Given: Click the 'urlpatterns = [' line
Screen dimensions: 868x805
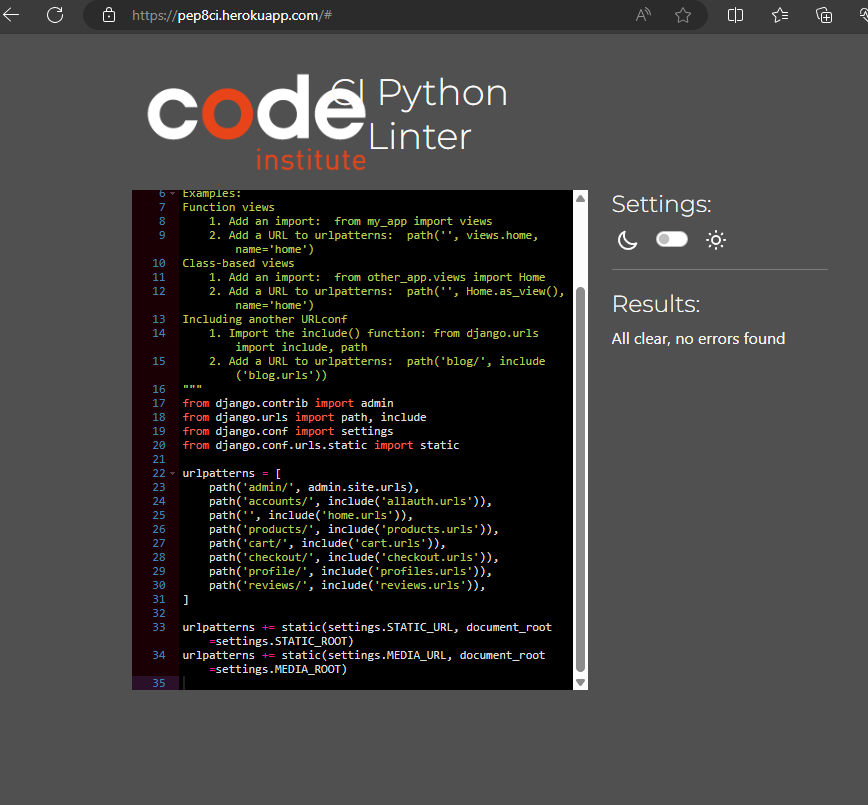Looking at the screenshot, I should pos(232,473).
